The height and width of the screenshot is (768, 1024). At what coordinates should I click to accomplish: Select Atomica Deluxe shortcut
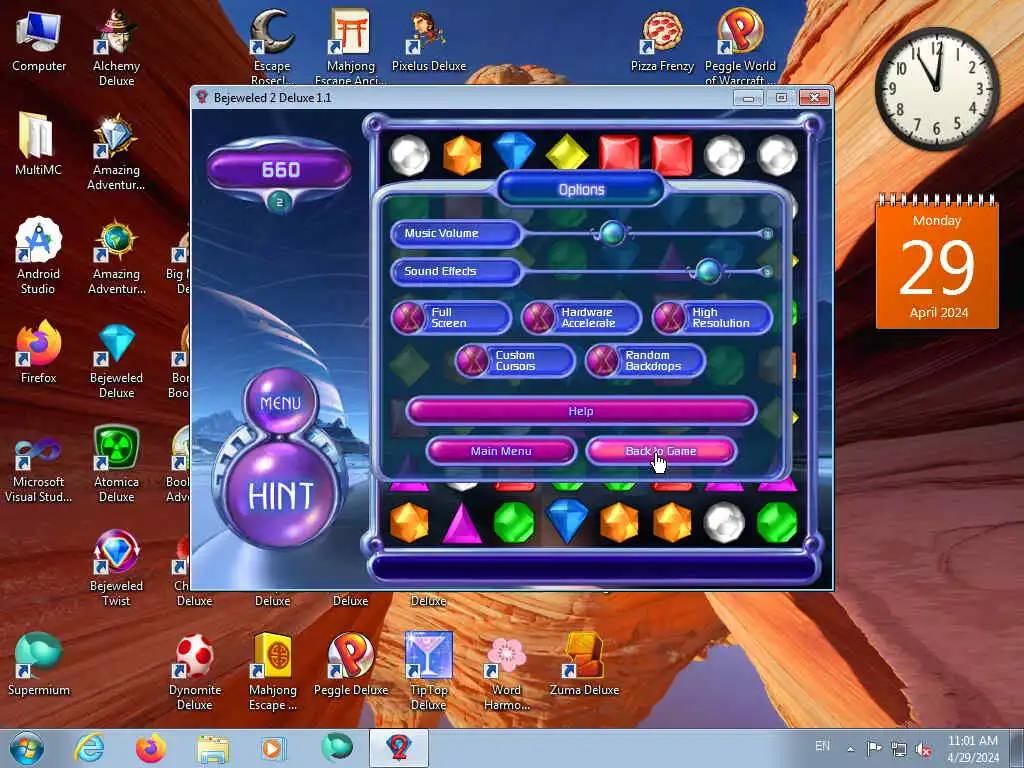(116, 463)
